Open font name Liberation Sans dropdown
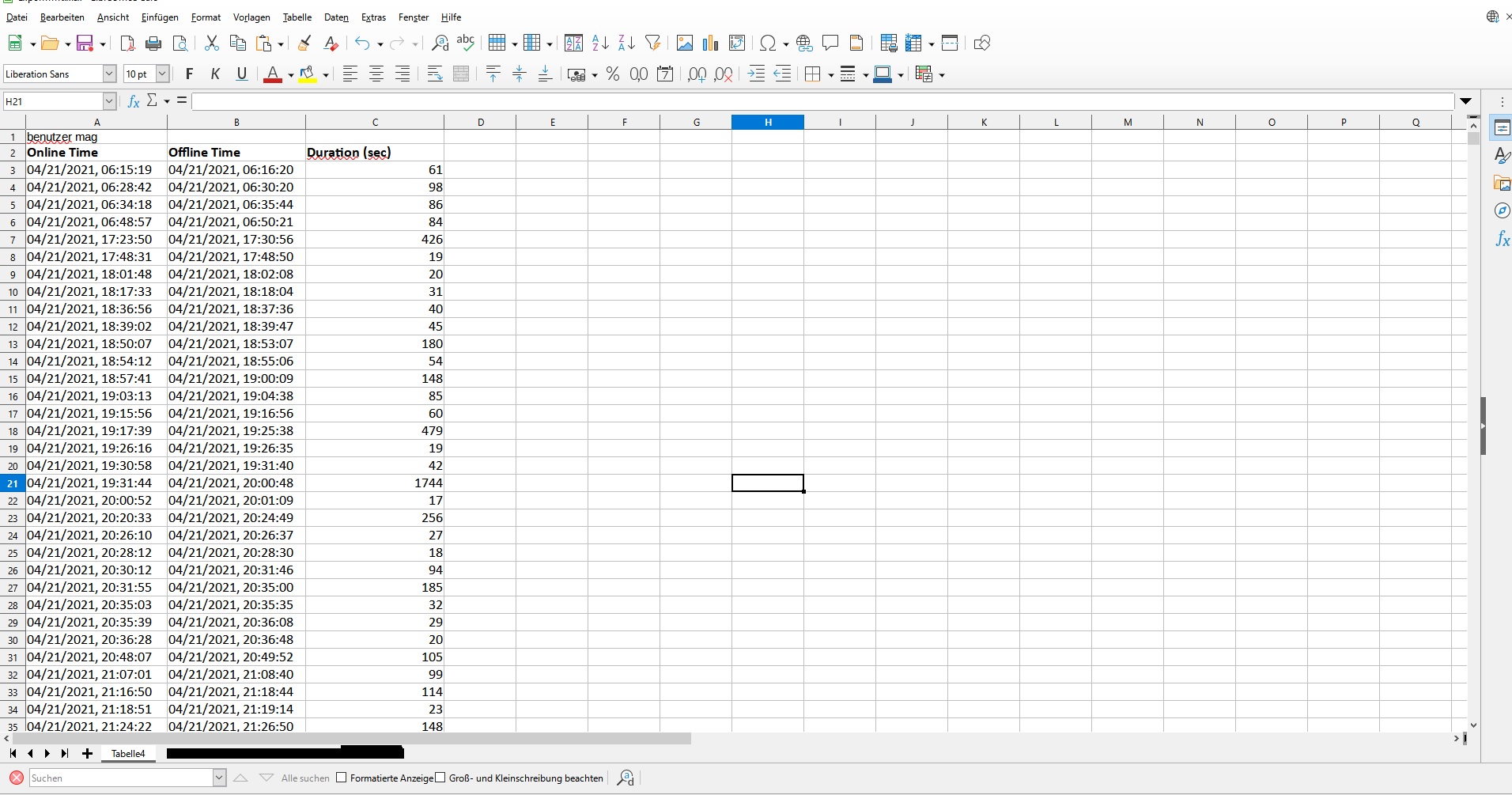 click(109, 74)
